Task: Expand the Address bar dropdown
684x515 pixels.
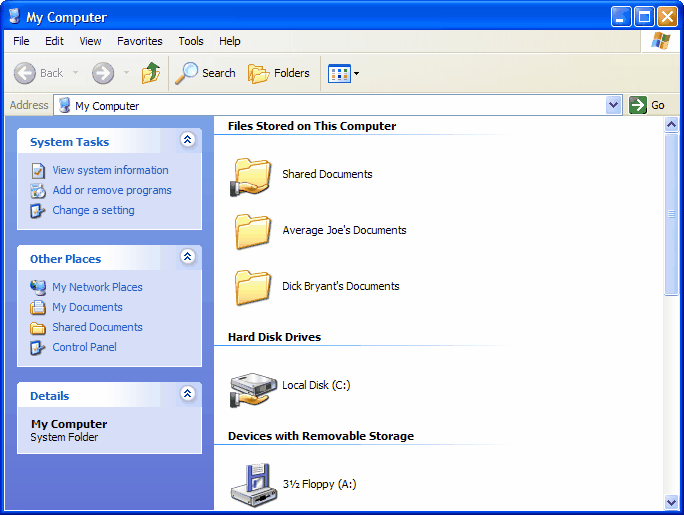Action: [613, 105]
